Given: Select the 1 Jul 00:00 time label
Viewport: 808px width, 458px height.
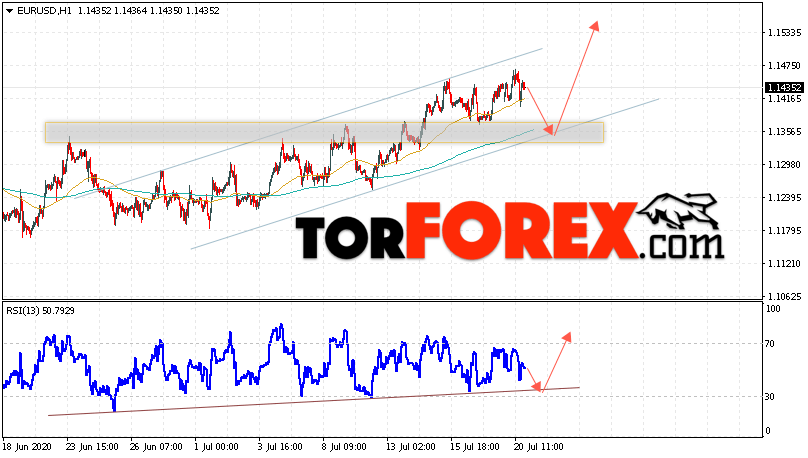Looking at the screenshot, I should [x=216, y=447].
